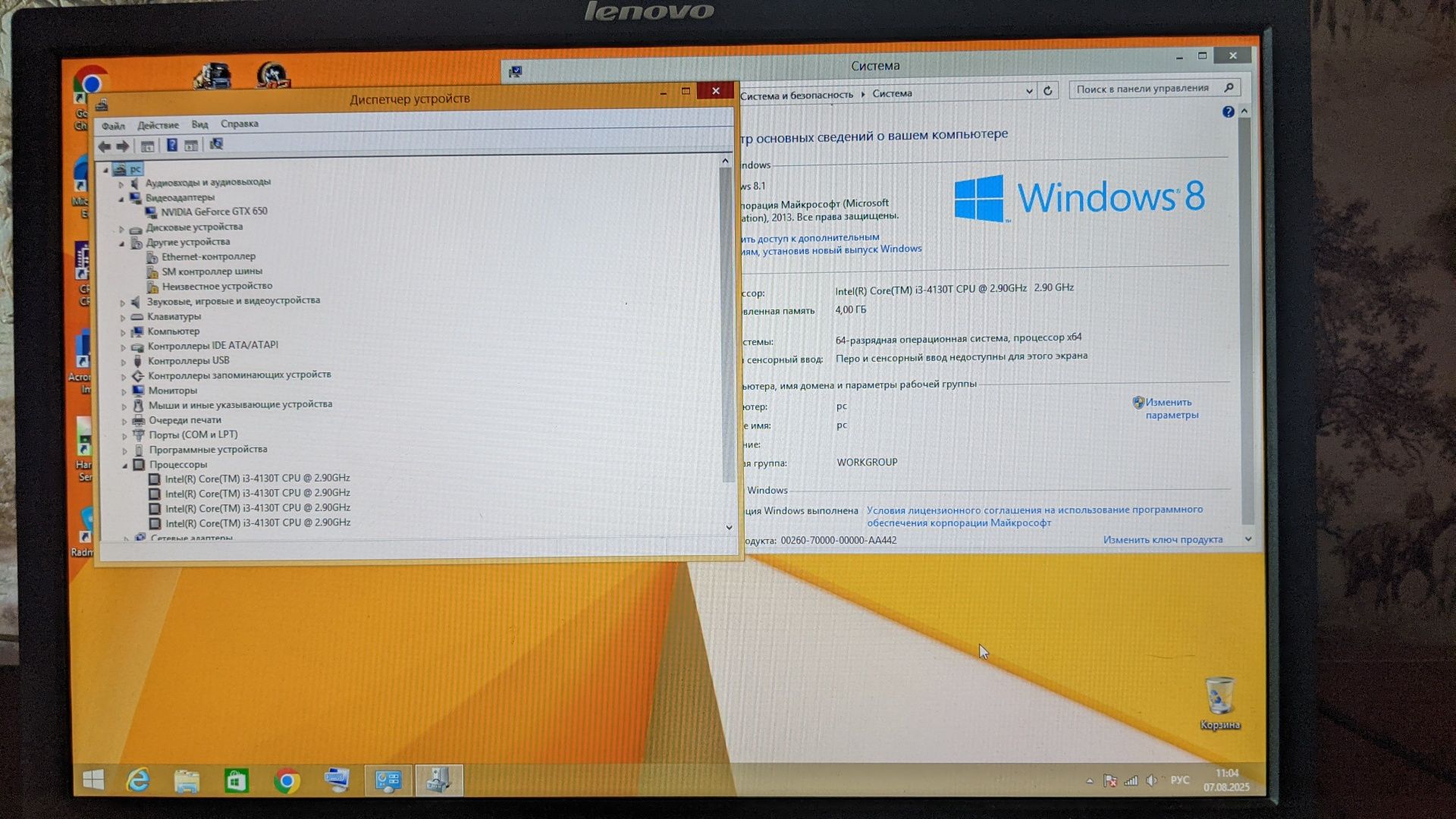This screenshot has width=1456, height=819.
Task: Click the РУС language indicator
Action: point(1180,780)
